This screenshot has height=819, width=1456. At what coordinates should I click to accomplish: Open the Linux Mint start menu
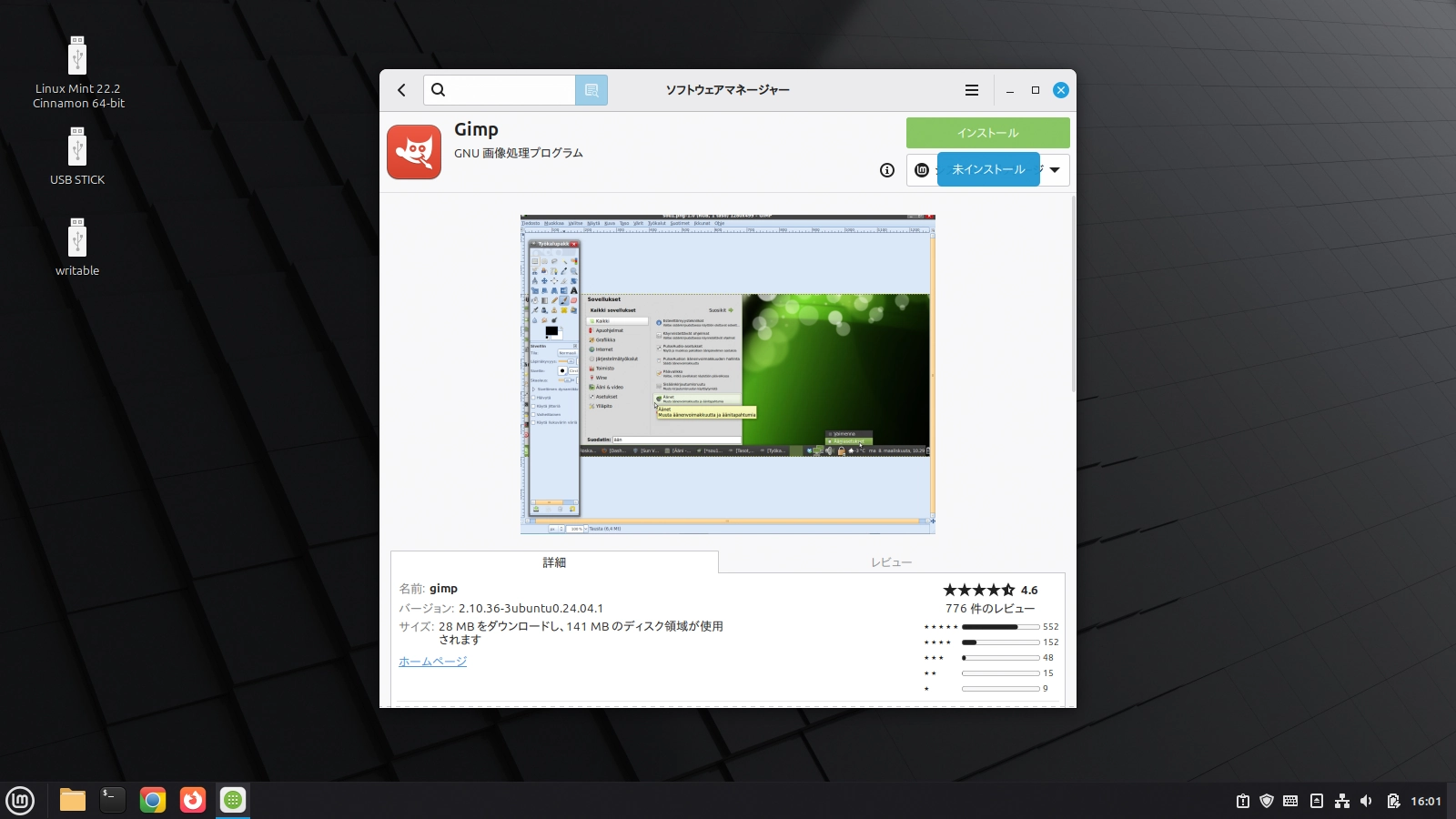click(20, 801)
